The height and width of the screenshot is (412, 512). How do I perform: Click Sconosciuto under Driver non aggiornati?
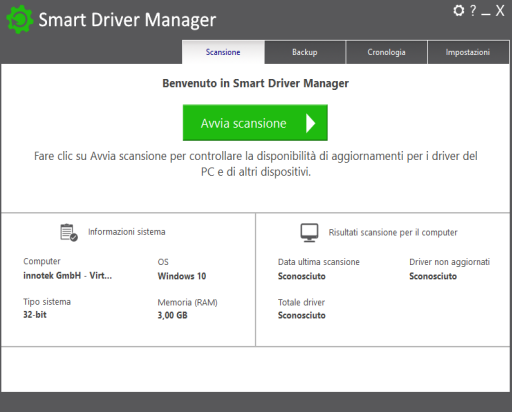tap(433, 276)
